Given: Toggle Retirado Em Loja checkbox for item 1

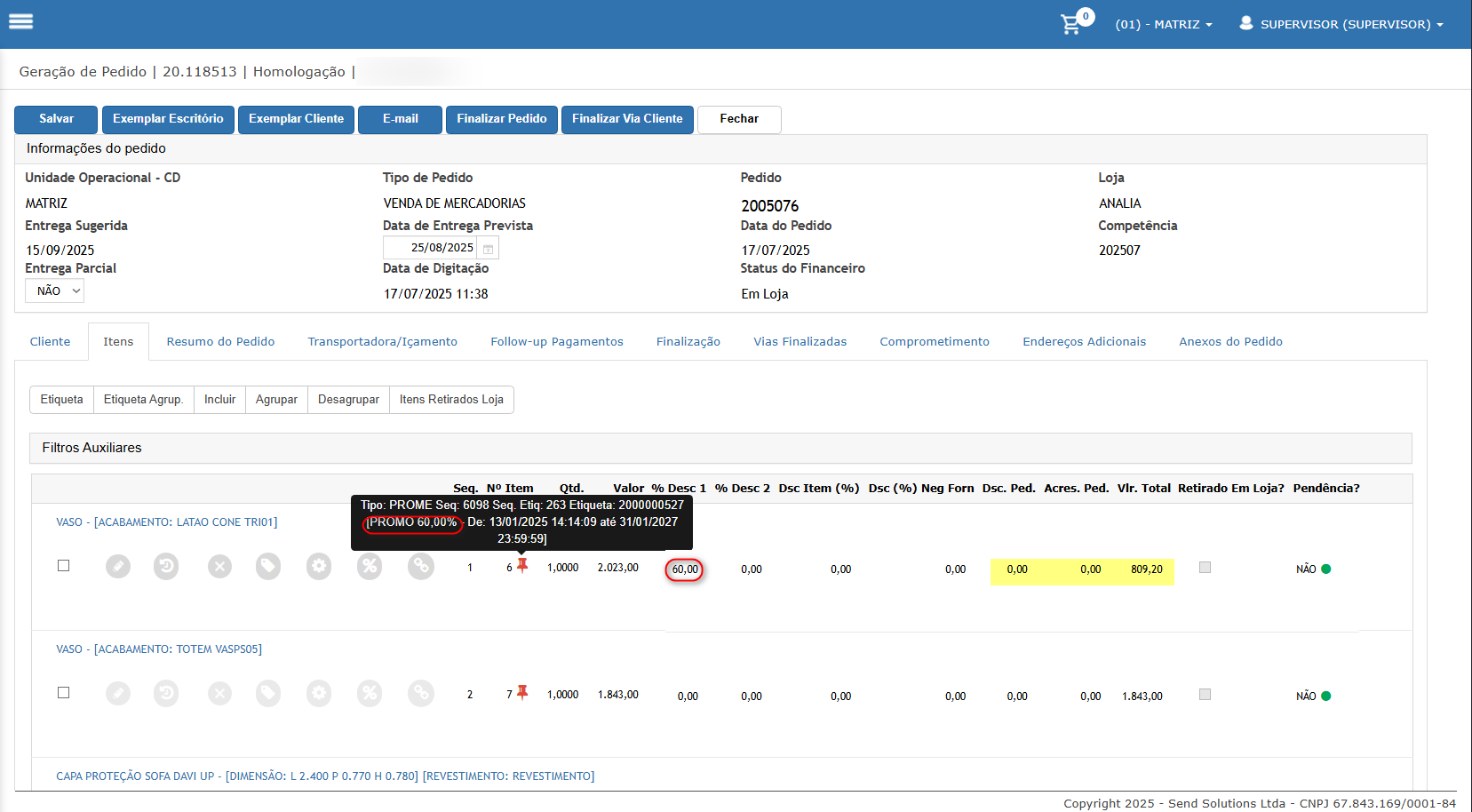Looking at the screenshot, I should point(1205,567).
